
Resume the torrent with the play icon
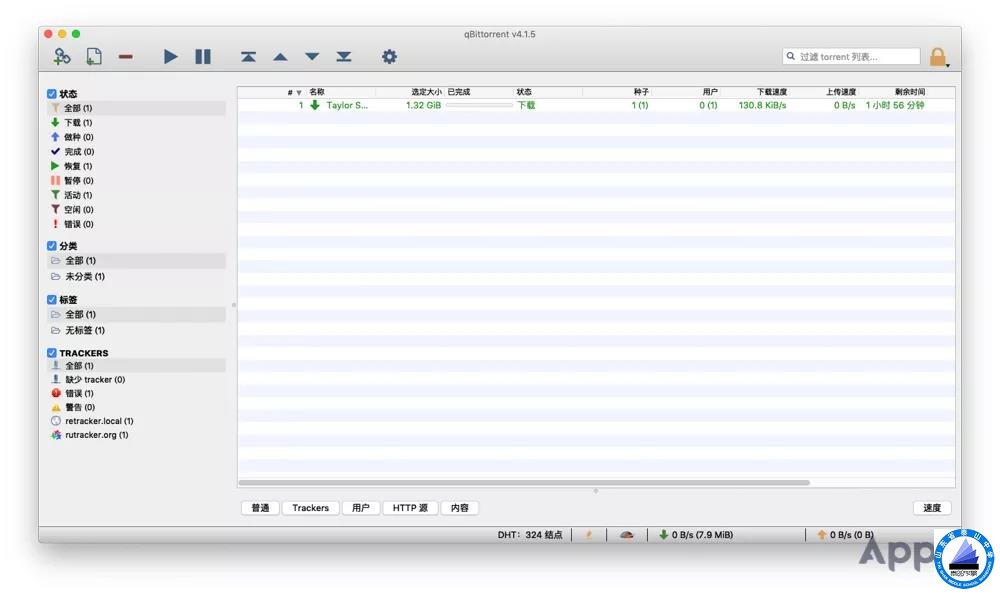(x=171, y=57)
